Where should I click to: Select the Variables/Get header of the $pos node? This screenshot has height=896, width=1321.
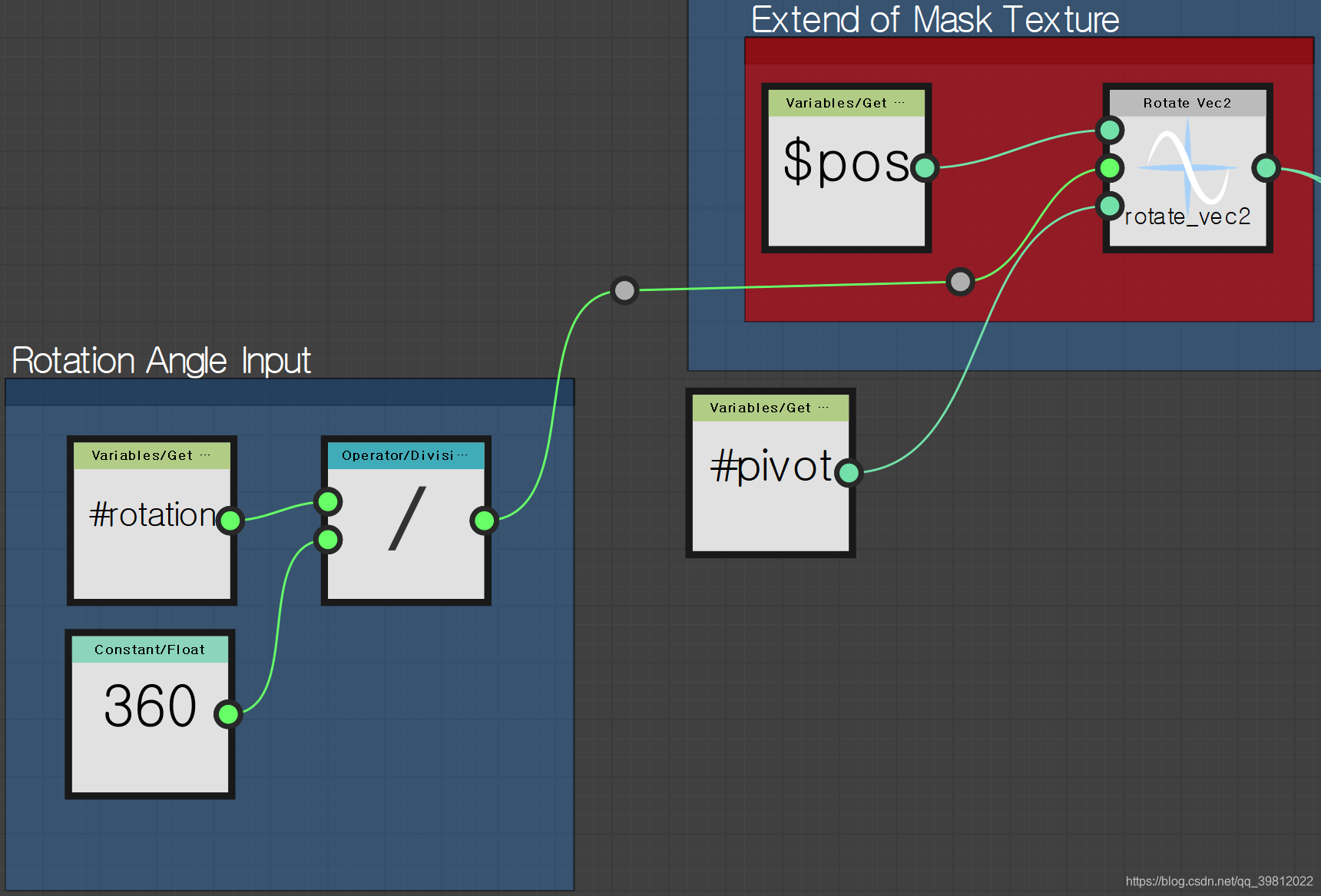tap(846, 103)
